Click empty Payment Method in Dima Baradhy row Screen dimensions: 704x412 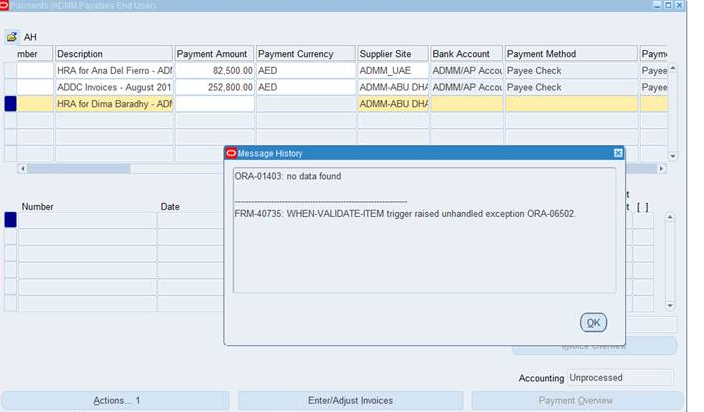point(571,104)
